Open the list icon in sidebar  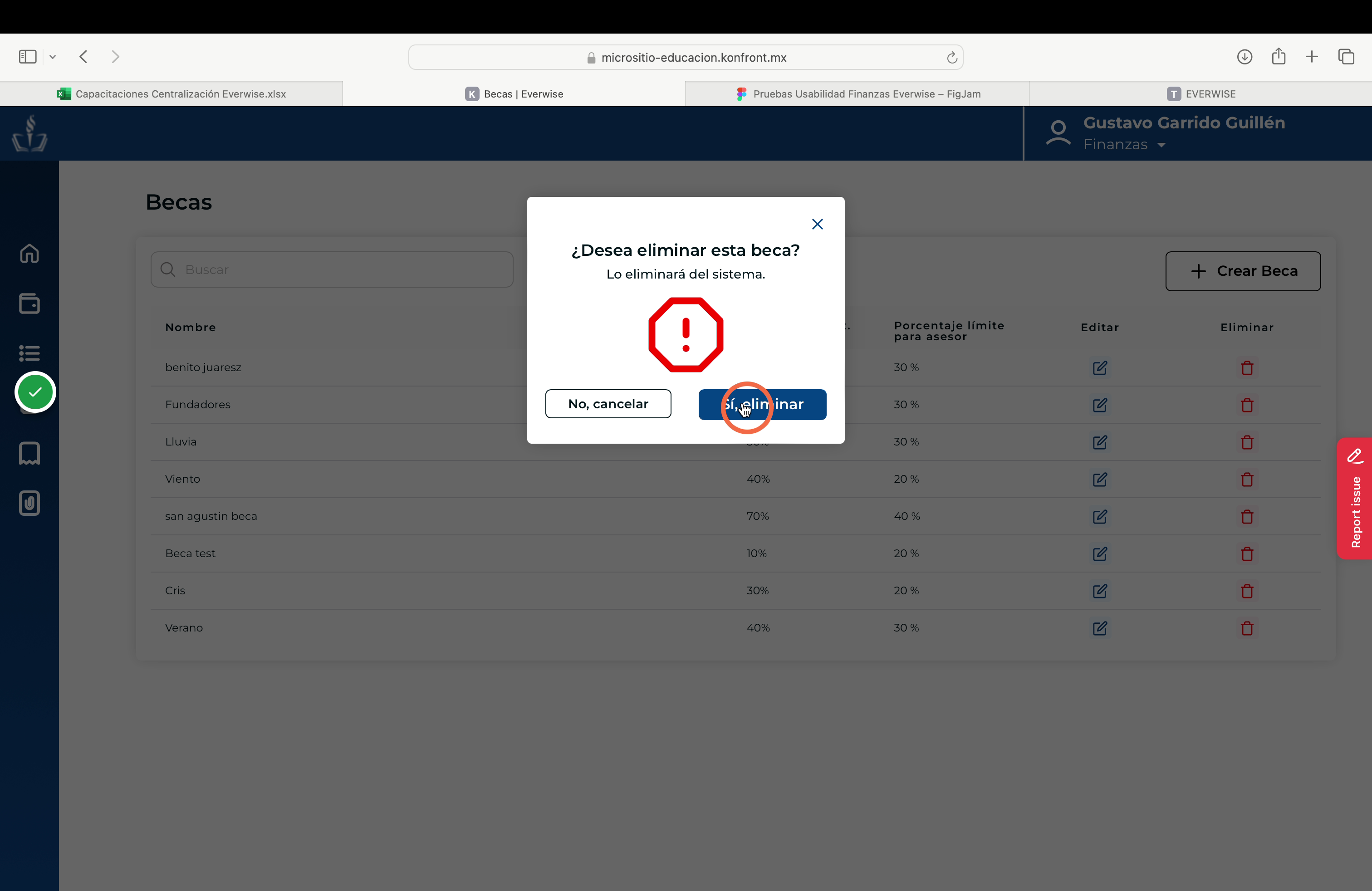(x=29, y=352)
